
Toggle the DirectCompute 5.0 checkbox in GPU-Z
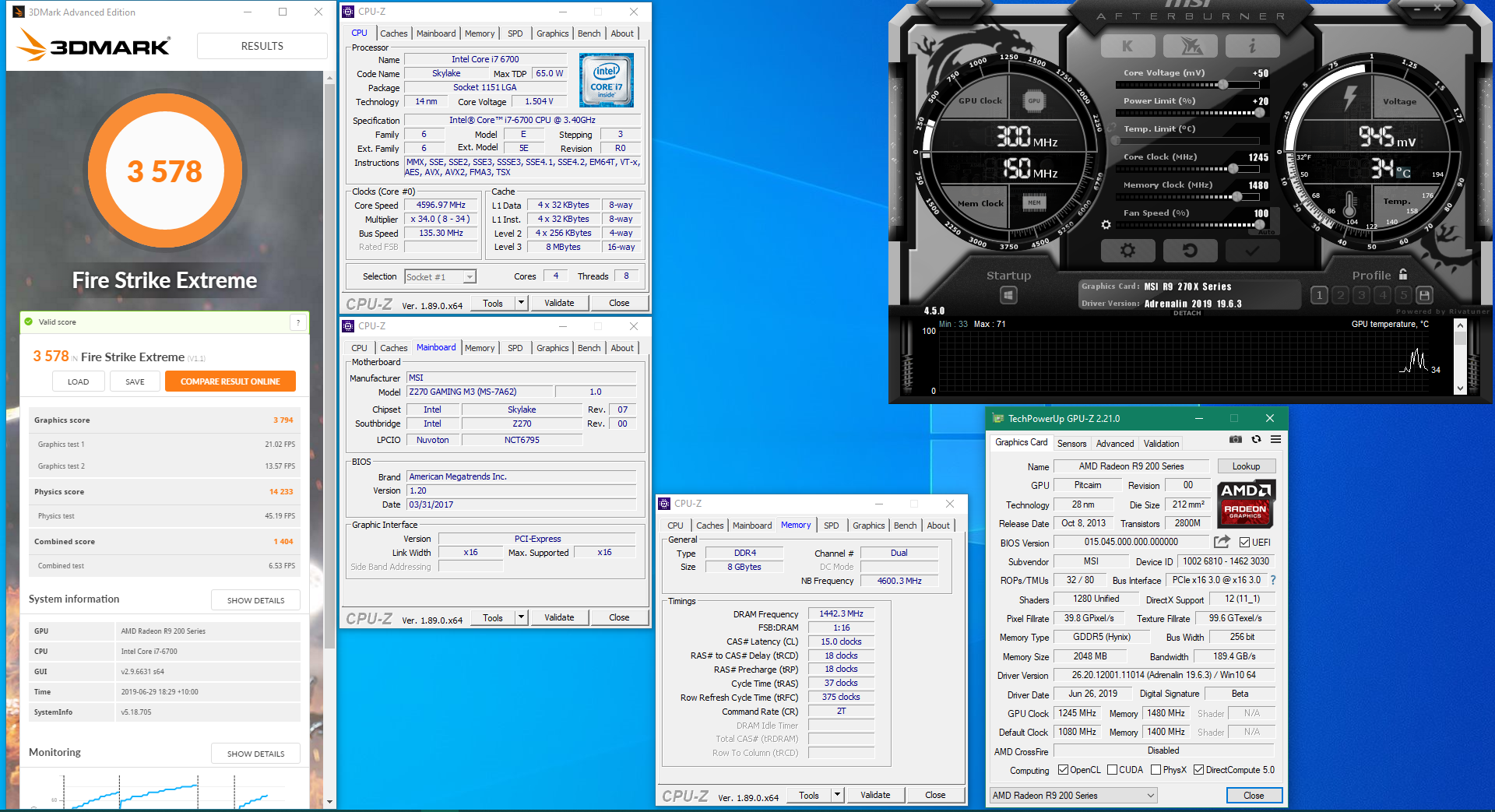point(1198,770)
